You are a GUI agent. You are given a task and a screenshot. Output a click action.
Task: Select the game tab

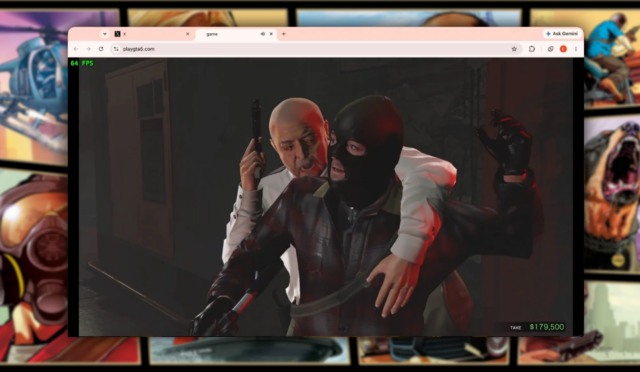coord(236,34)
